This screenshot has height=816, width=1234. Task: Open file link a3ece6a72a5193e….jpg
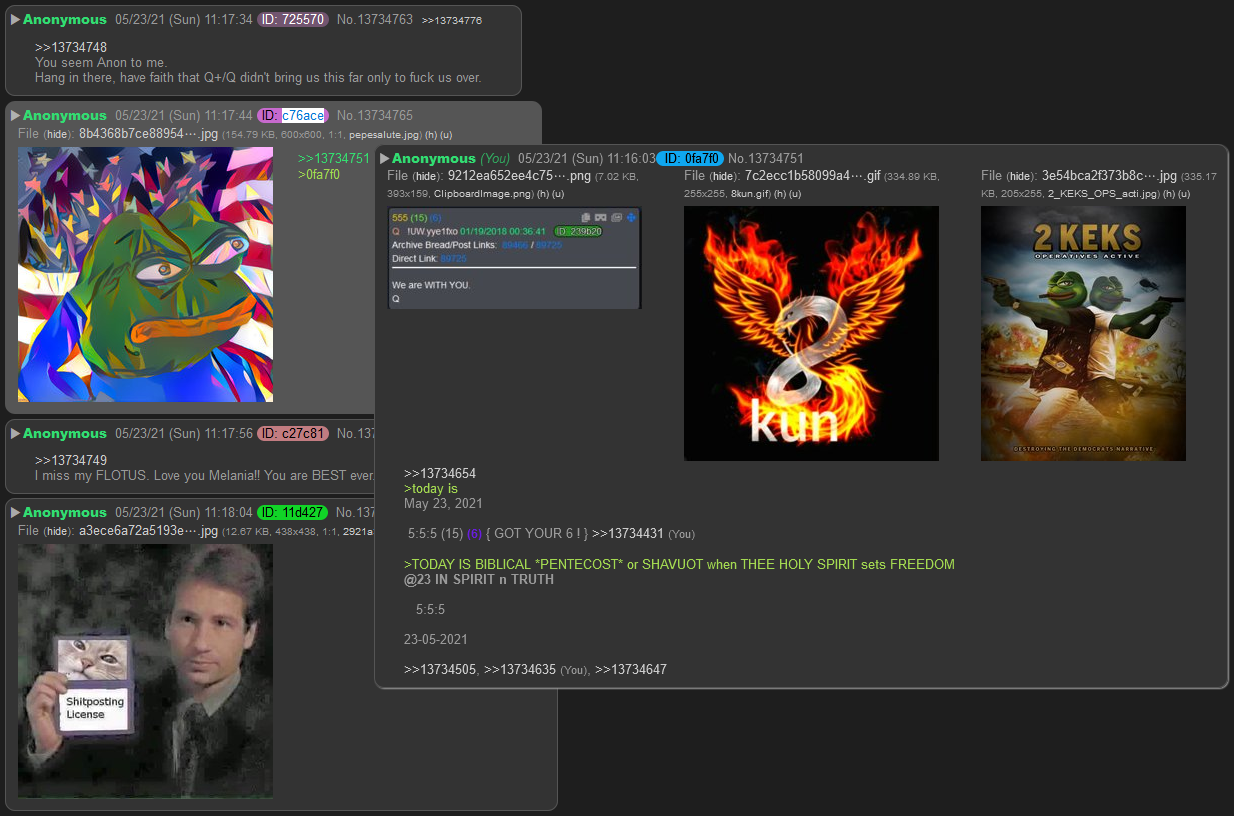tap(148, 531)
